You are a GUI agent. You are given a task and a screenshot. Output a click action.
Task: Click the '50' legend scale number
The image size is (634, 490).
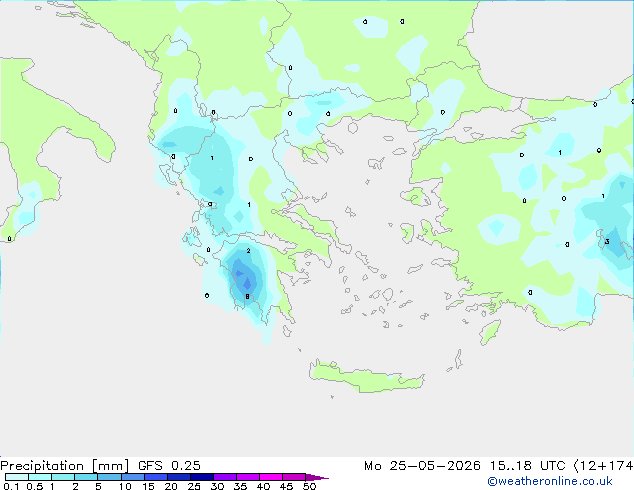309,486
